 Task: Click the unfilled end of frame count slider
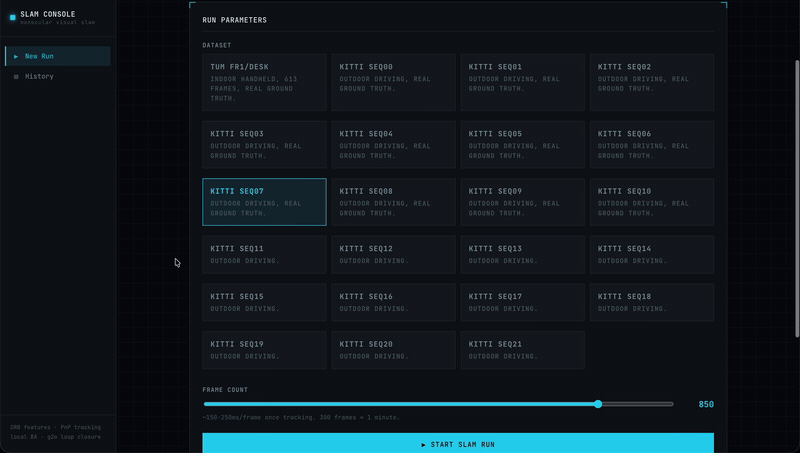[638, 404]
